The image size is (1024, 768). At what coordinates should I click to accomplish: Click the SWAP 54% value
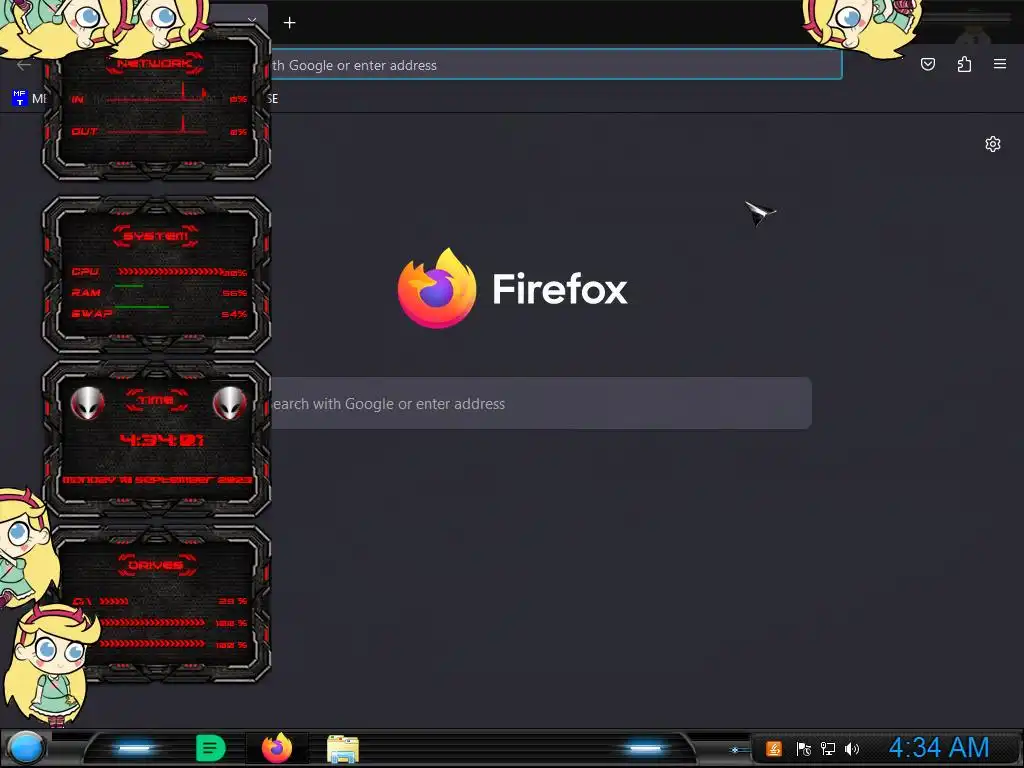(x=234, y=314)
